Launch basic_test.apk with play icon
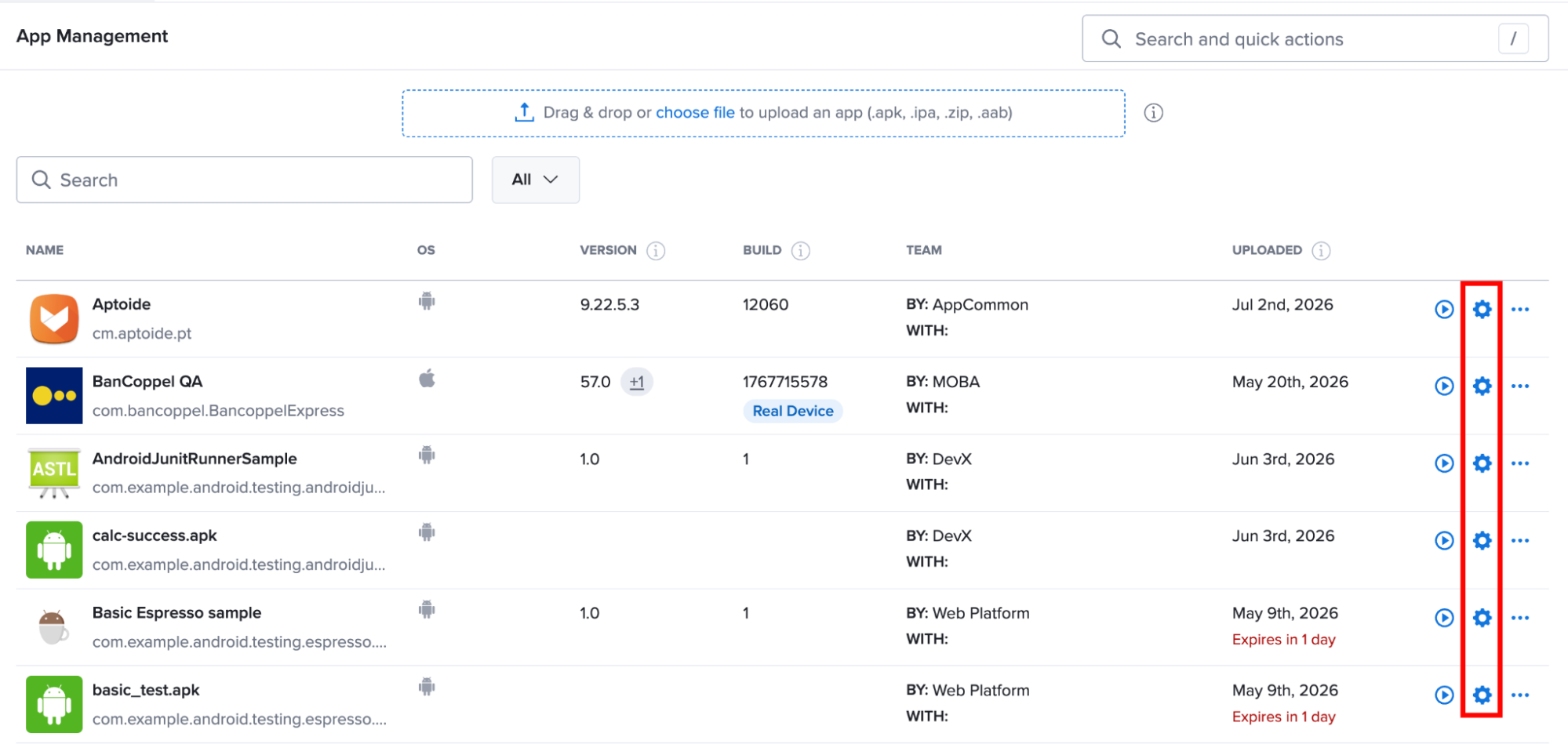 click(x=1443, y=695)
